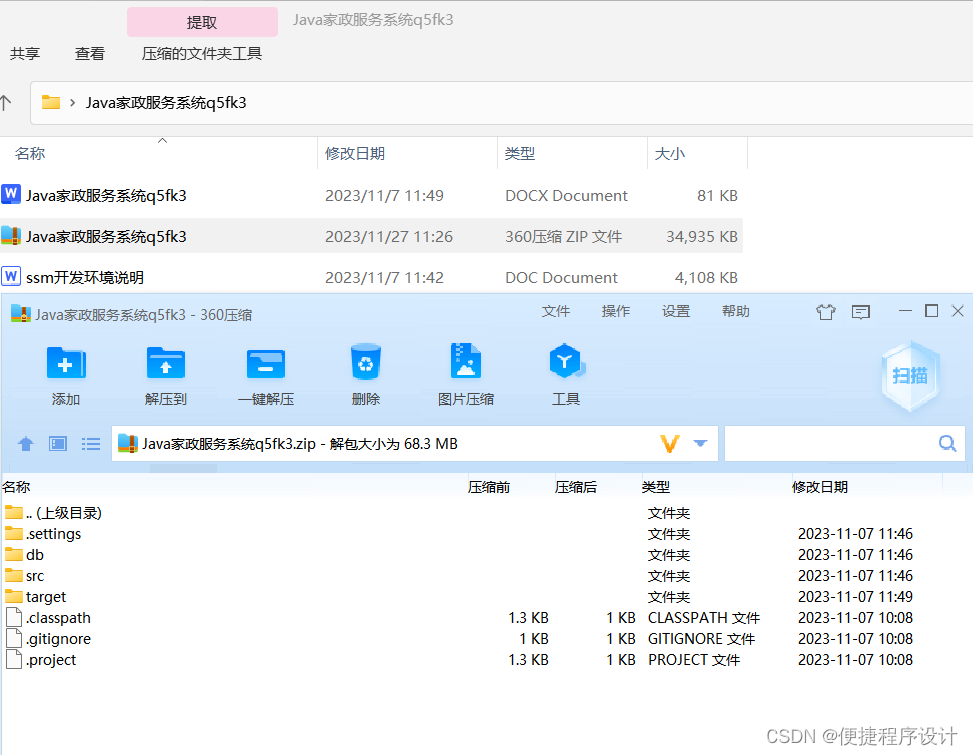Screen dimensions: 973x755
Task: Click the .project file icon
Action: pos(14,659)
